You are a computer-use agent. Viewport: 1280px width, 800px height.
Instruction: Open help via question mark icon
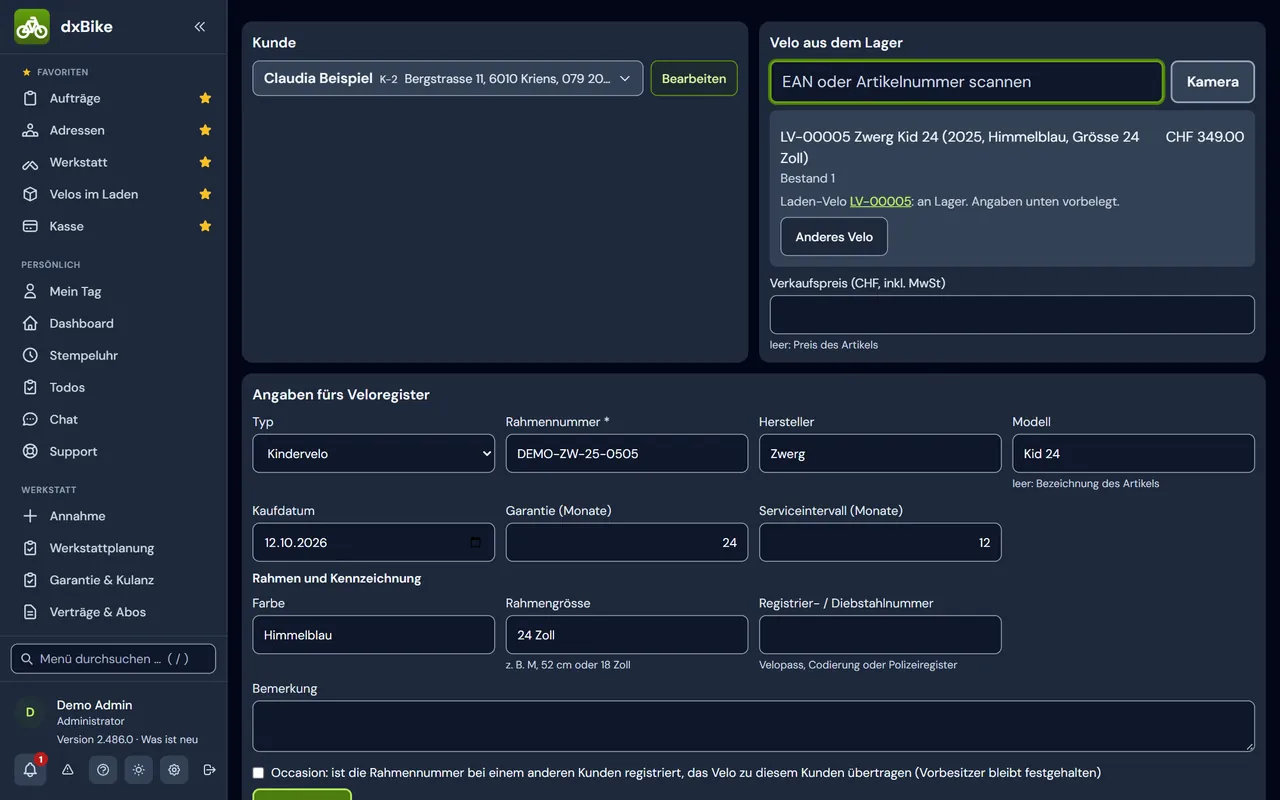pos(103,770)
